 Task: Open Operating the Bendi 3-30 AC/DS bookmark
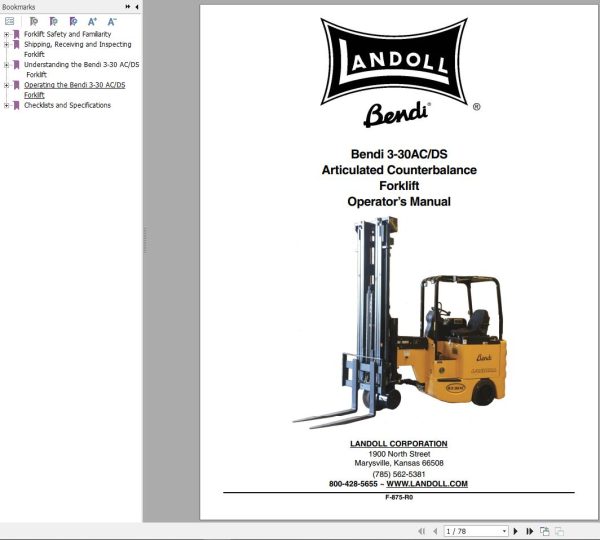pos(75,90)
